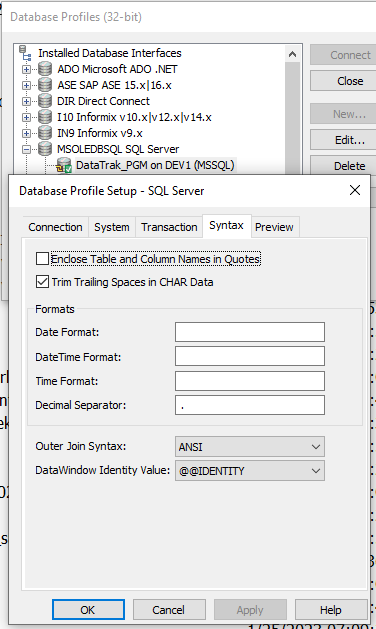Collapse the MSOLEDBSQL SQL Server node
The image size is (376, 629).
click(26, 150)
